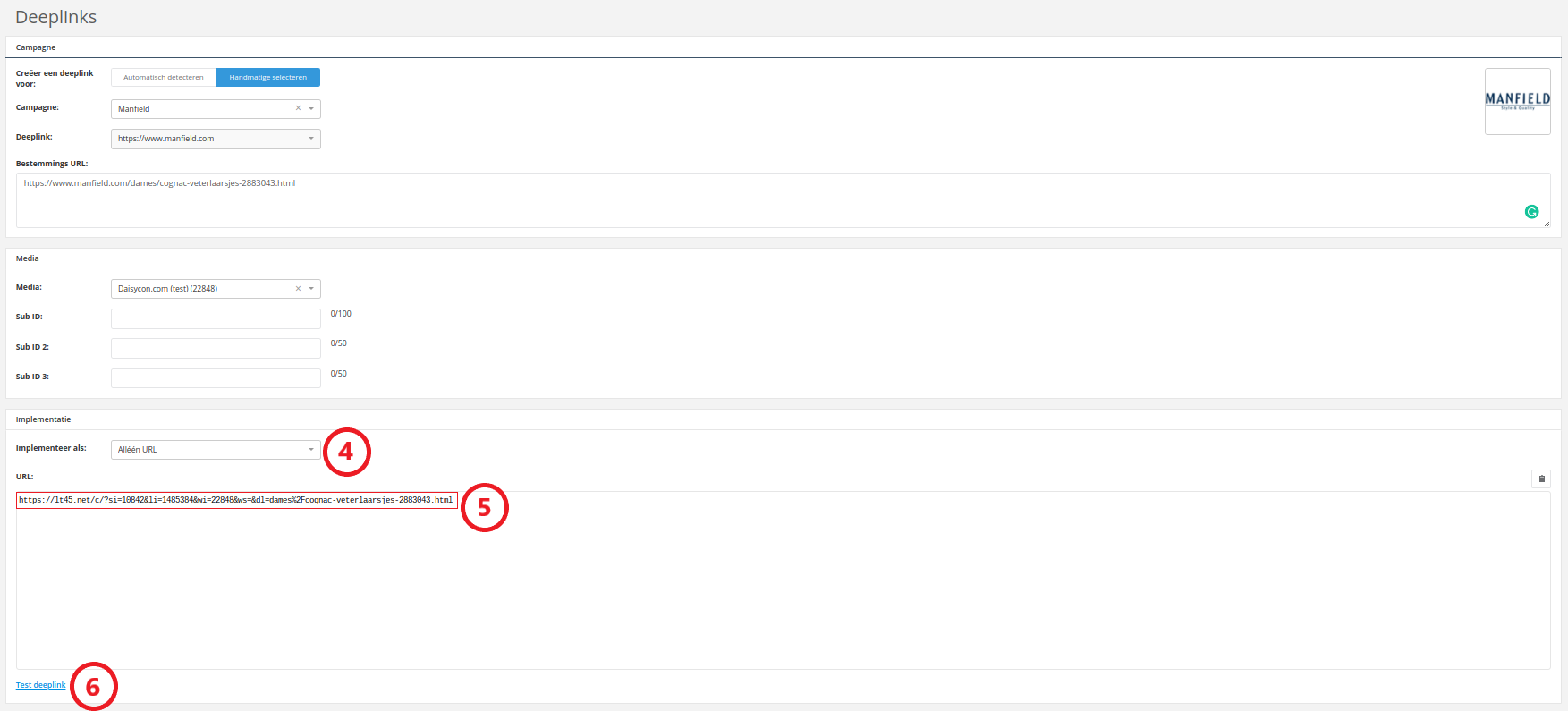Open the Campagne dropdown arrow

tap(311, 108)
